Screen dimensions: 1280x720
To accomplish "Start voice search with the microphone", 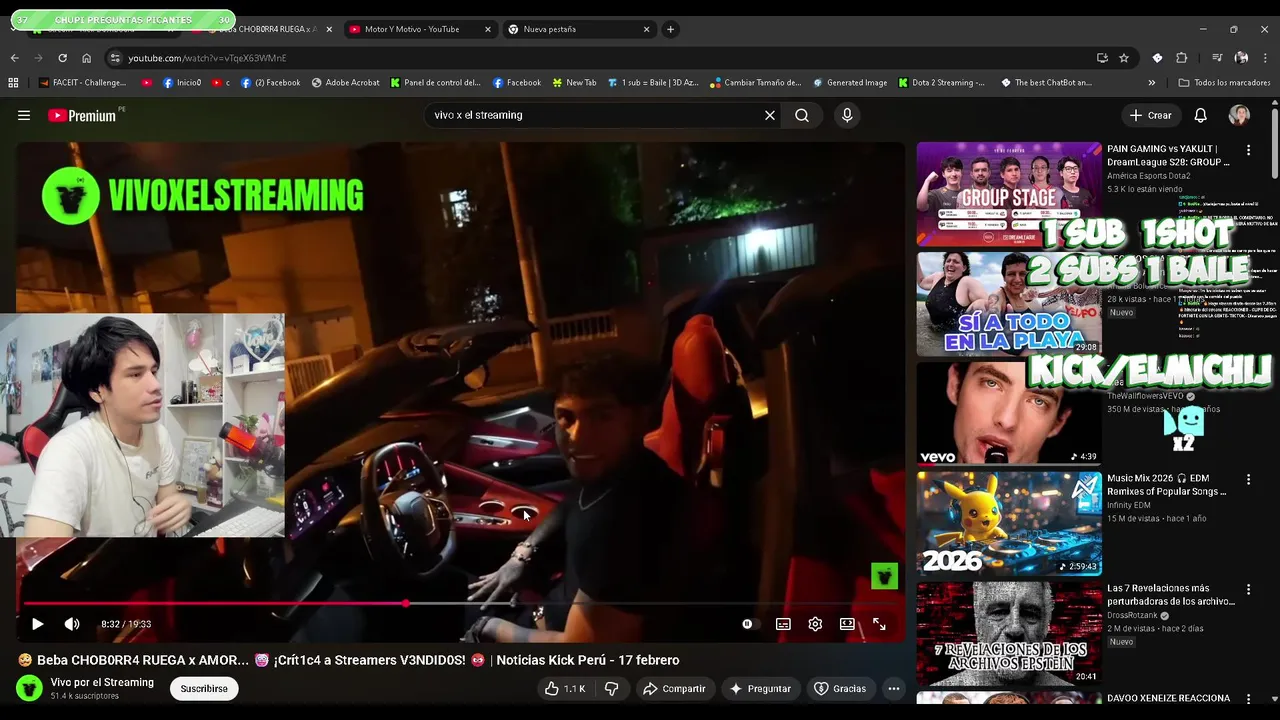I will point(847,115).
